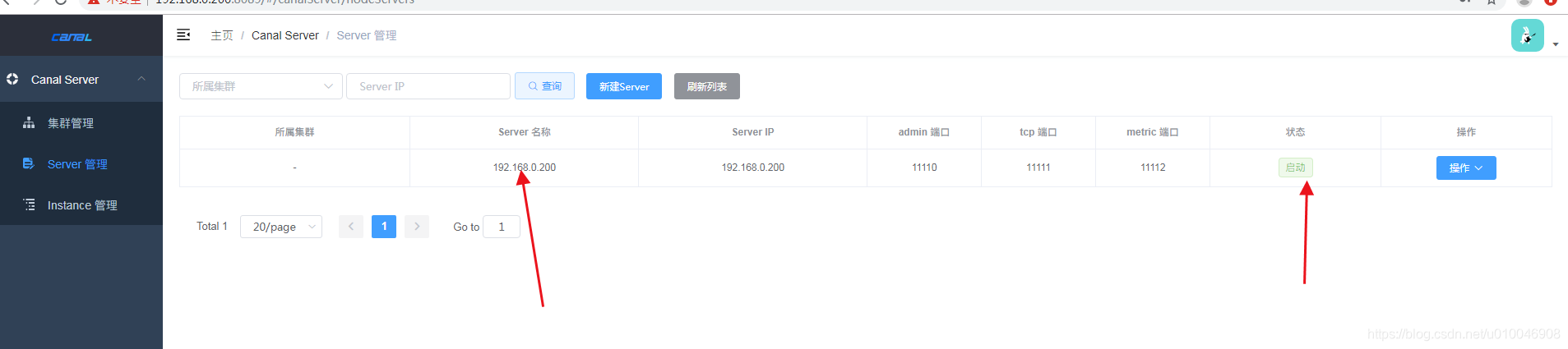Click the 刷新列表 button

[707, 86]
